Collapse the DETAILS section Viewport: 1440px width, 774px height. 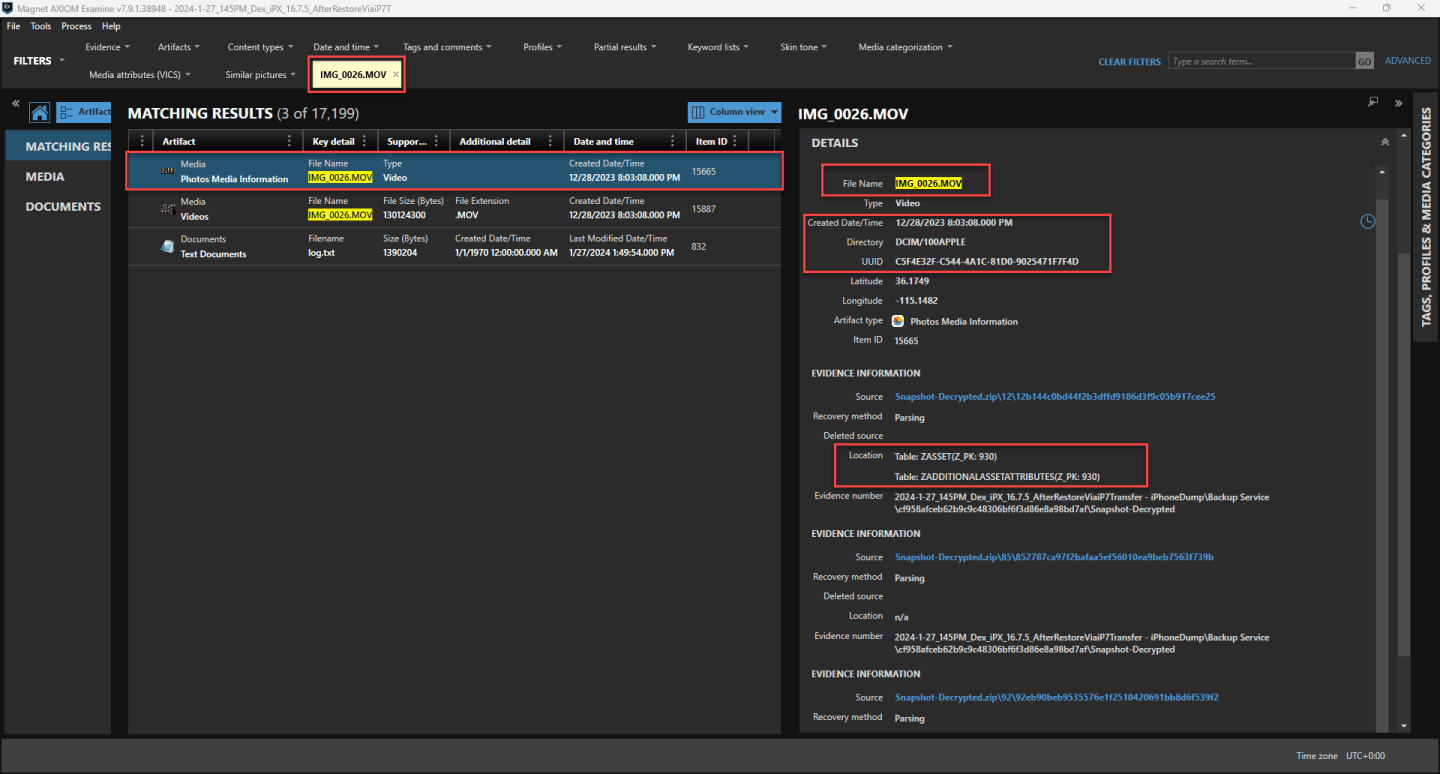(1384, 143)
